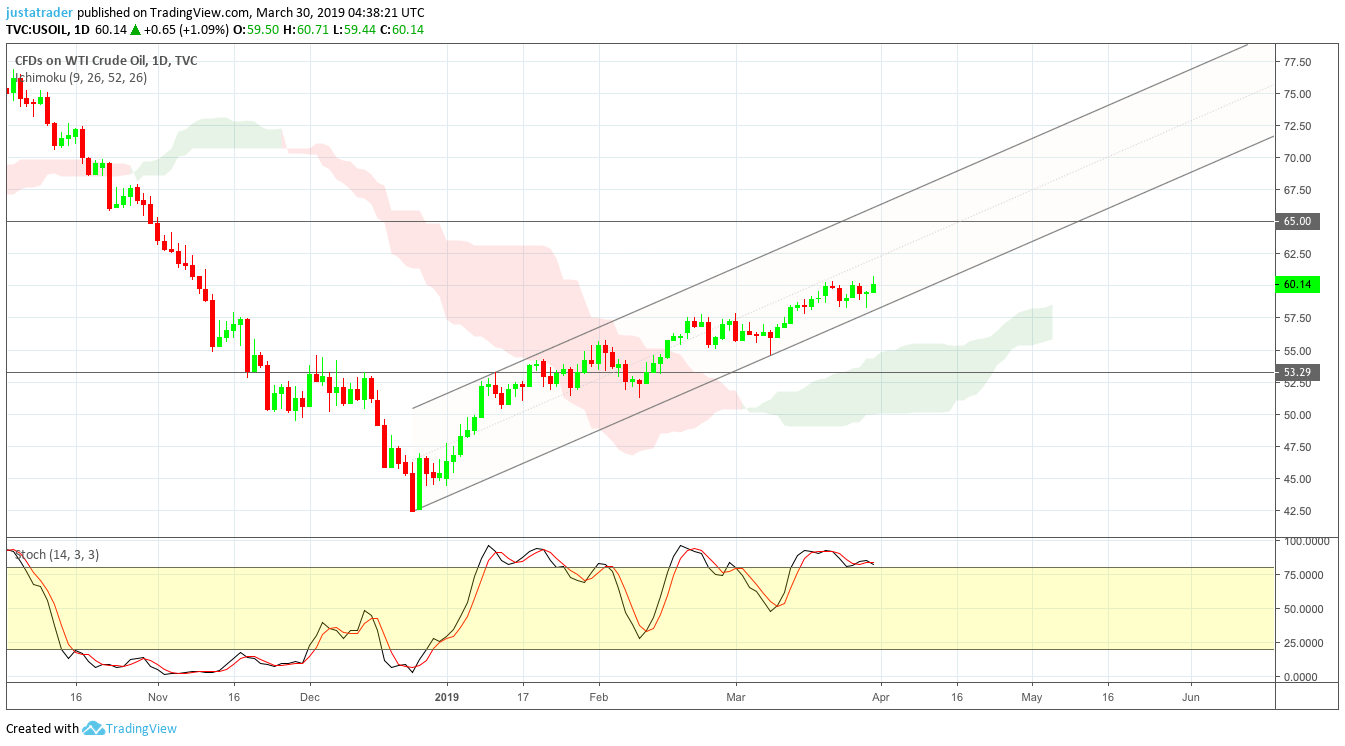Click the 53.29 horizontal line price tag
This screenshot has width=1345, height=746.
(1298, 372)
